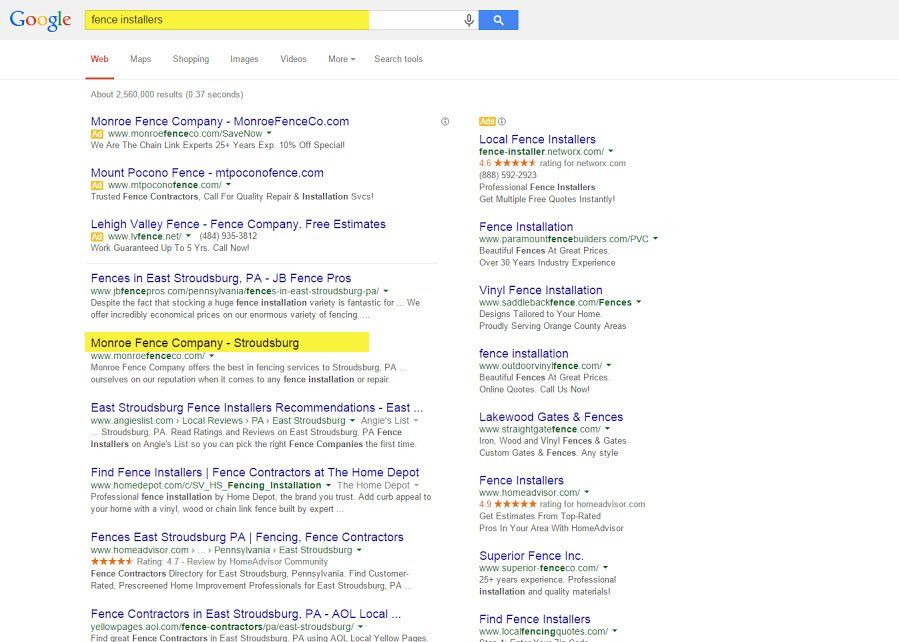The width and height of the screenshot is (899, 642).
Task: Open East Stroudsburg Fence Installers Recommendations result
Action: tap(257, 408)
